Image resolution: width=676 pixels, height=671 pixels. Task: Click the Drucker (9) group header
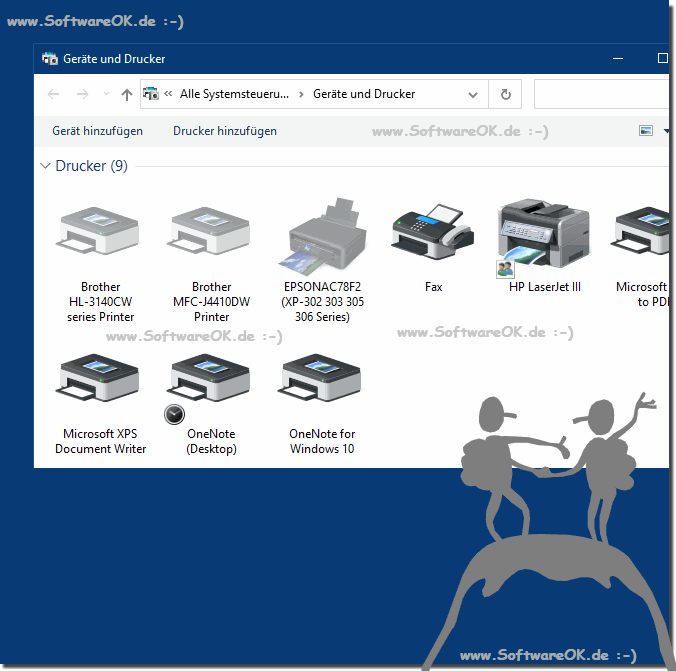click(x=91, y=166)
